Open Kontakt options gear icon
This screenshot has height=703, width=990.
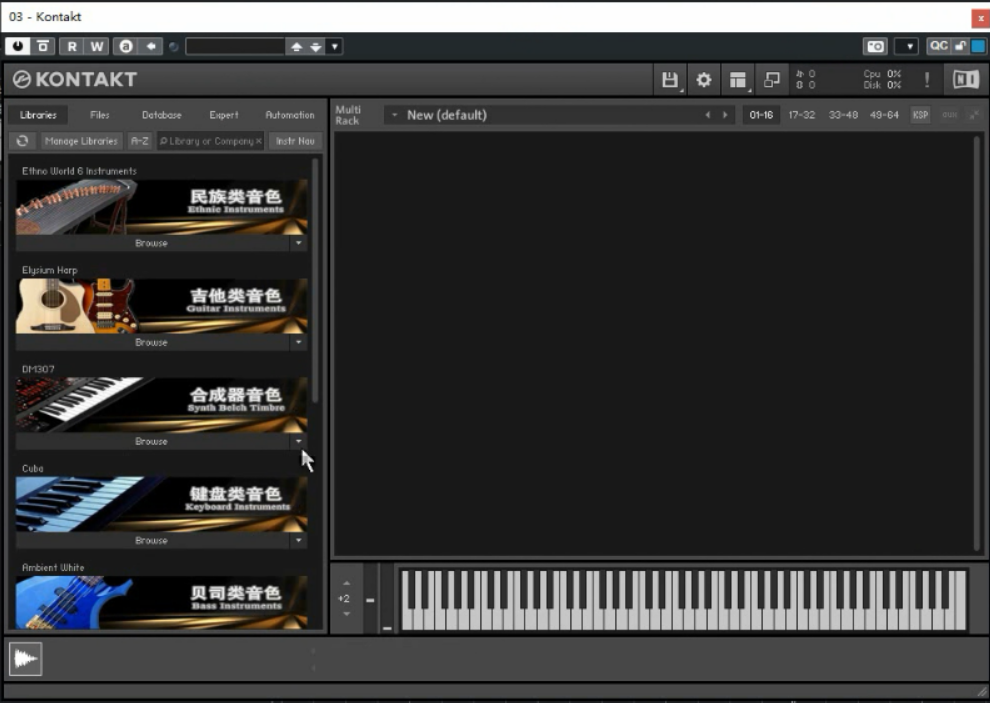(704, 80)
